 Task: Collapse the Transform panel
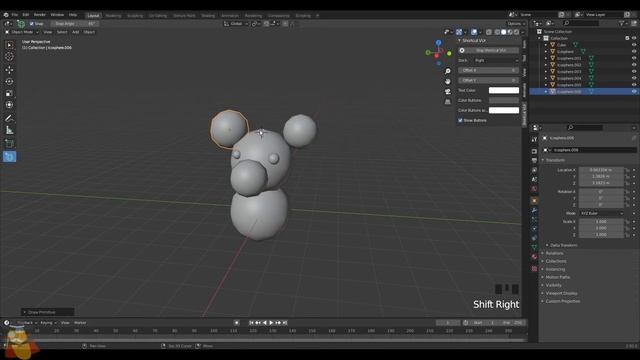tap(555, 160)
